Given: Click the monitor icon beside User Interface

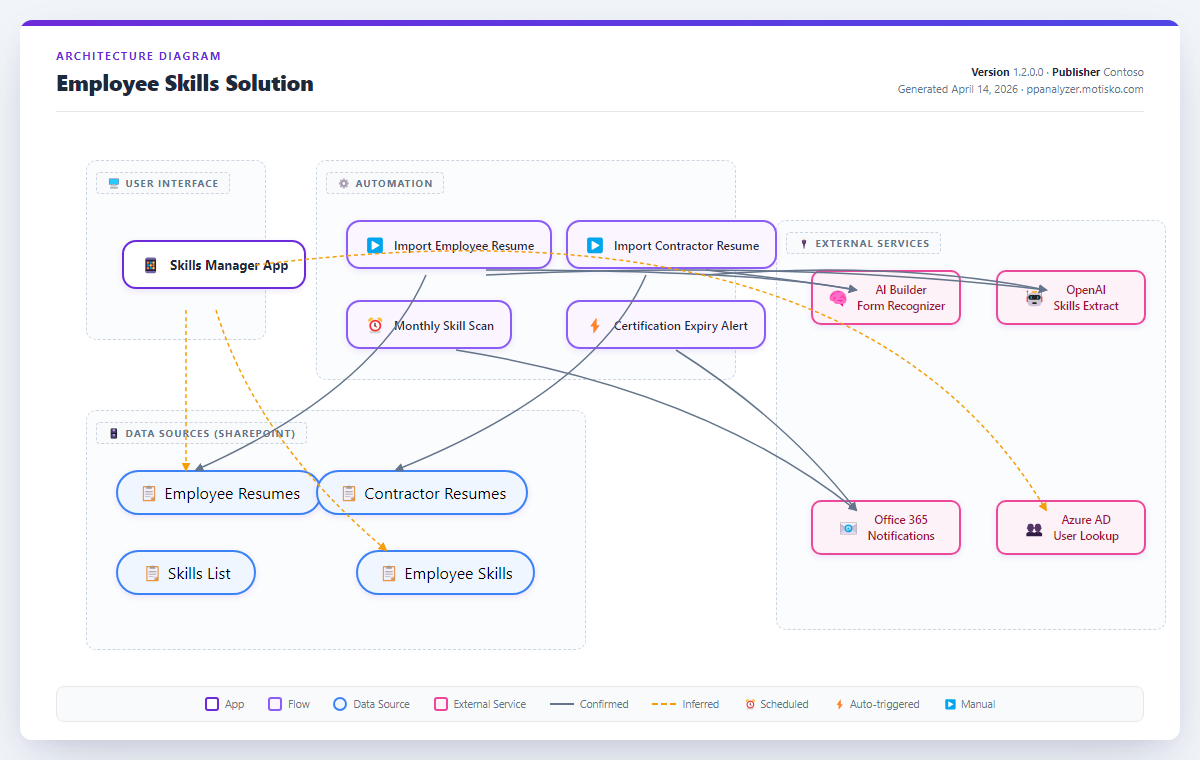Looking at the screenshot, I should pos(114,184).
